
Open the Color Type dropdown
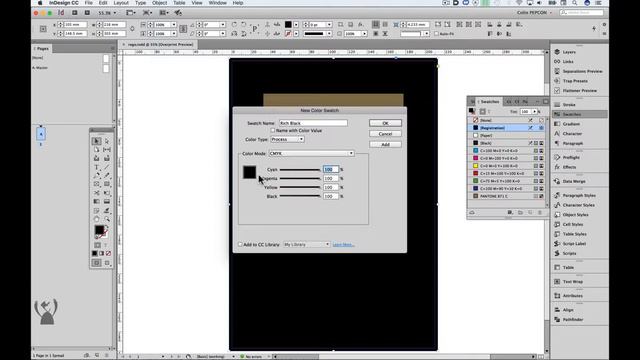pyautogui.click(x=287, y=140)
